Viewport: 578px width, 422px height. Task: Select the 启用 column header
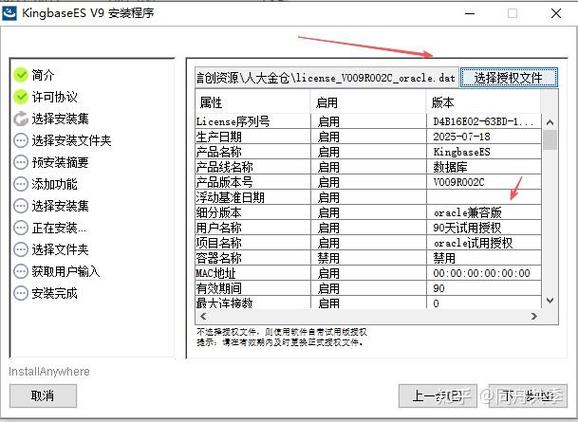[x=368, y=102]
